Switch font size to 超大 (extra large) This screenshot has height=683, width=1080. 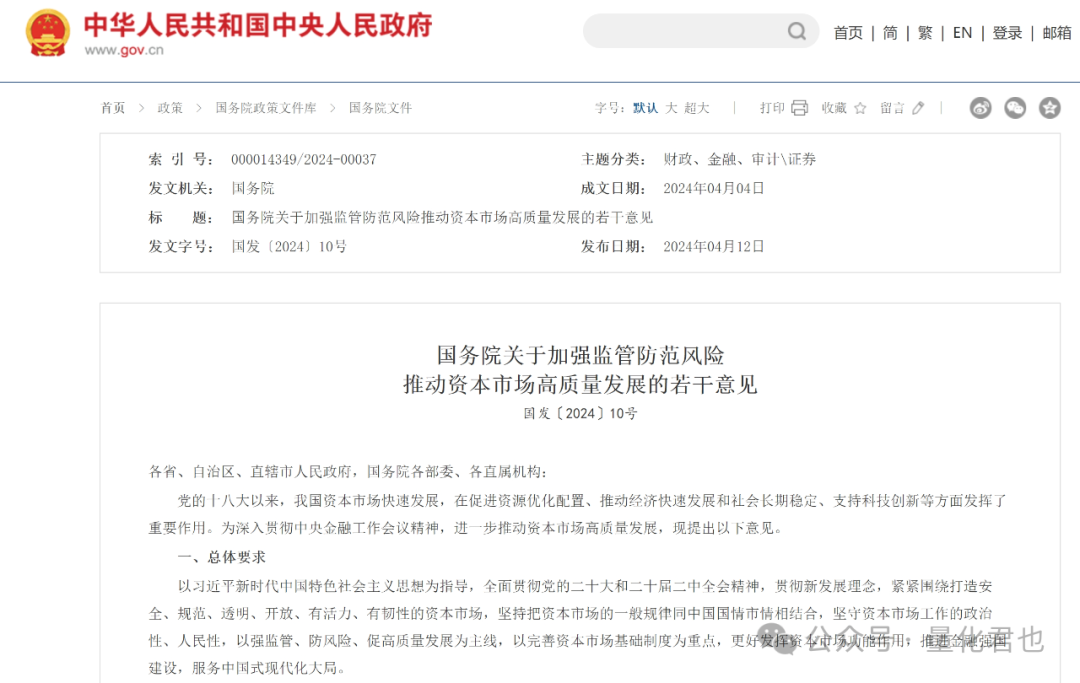click(x=697, y=107)
